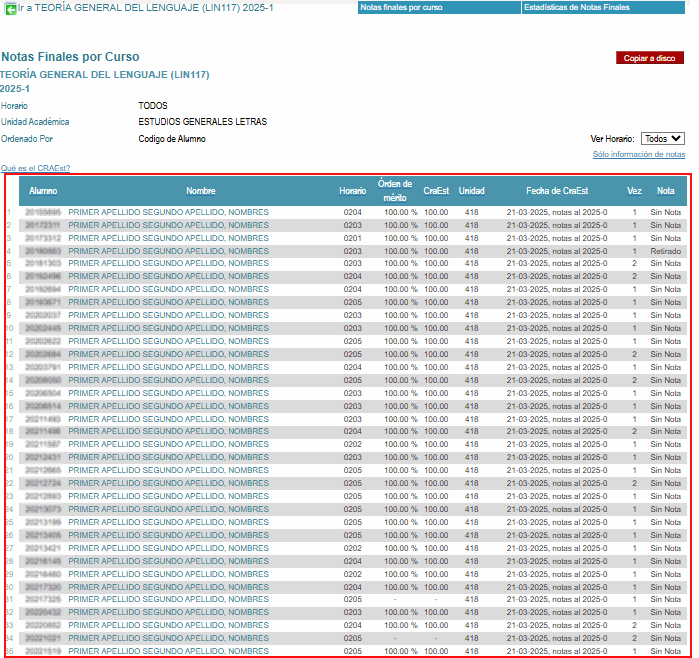
Task: Select the Unidad column header
Action: (x=472, y=191)
